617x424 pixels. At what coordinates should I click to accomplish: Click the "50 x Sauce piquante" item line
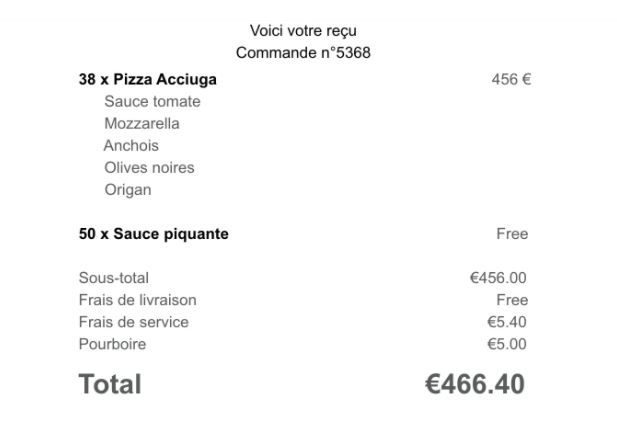tap(153, 234)
